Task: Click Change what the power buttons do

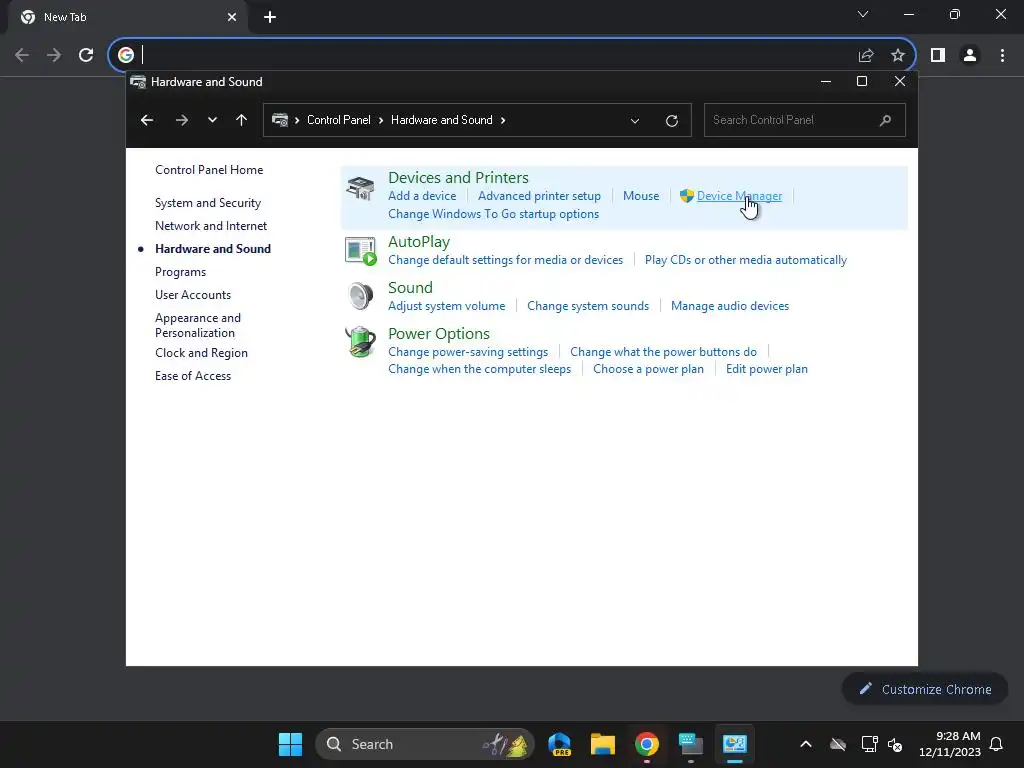Action: 664,352
